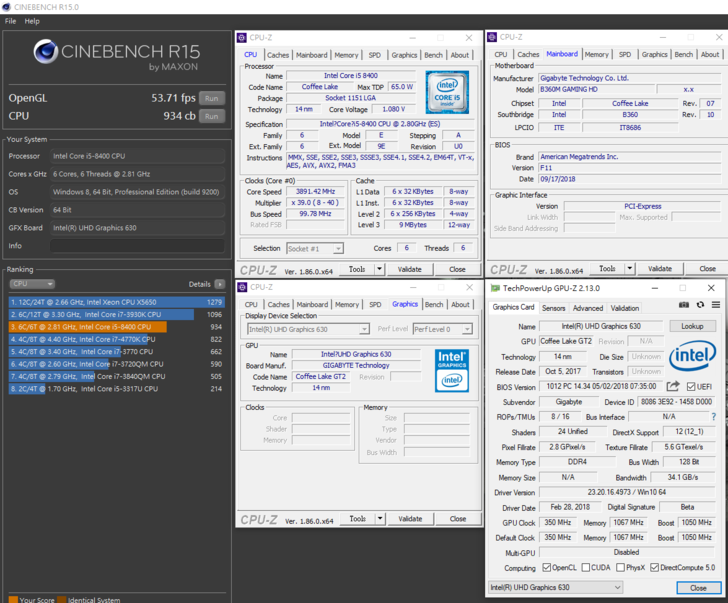The image size is (728, 603).
Task: Select the Xeon X5650 top ranking bar
Action: click(x=115, y=301)
